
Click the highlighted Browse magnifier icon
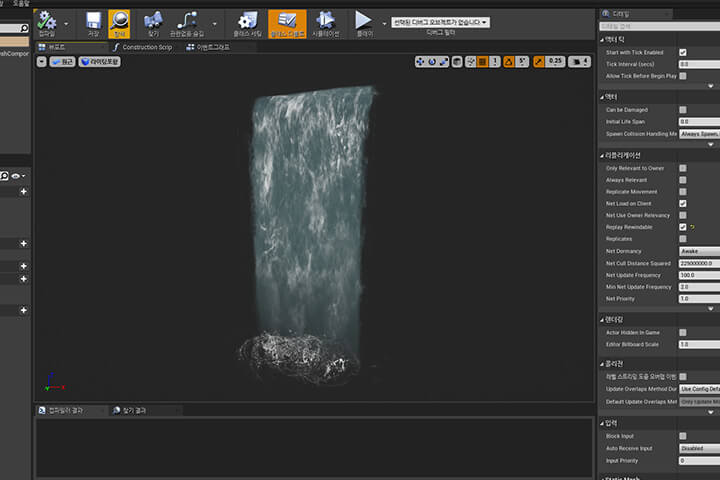pos(119,24)
